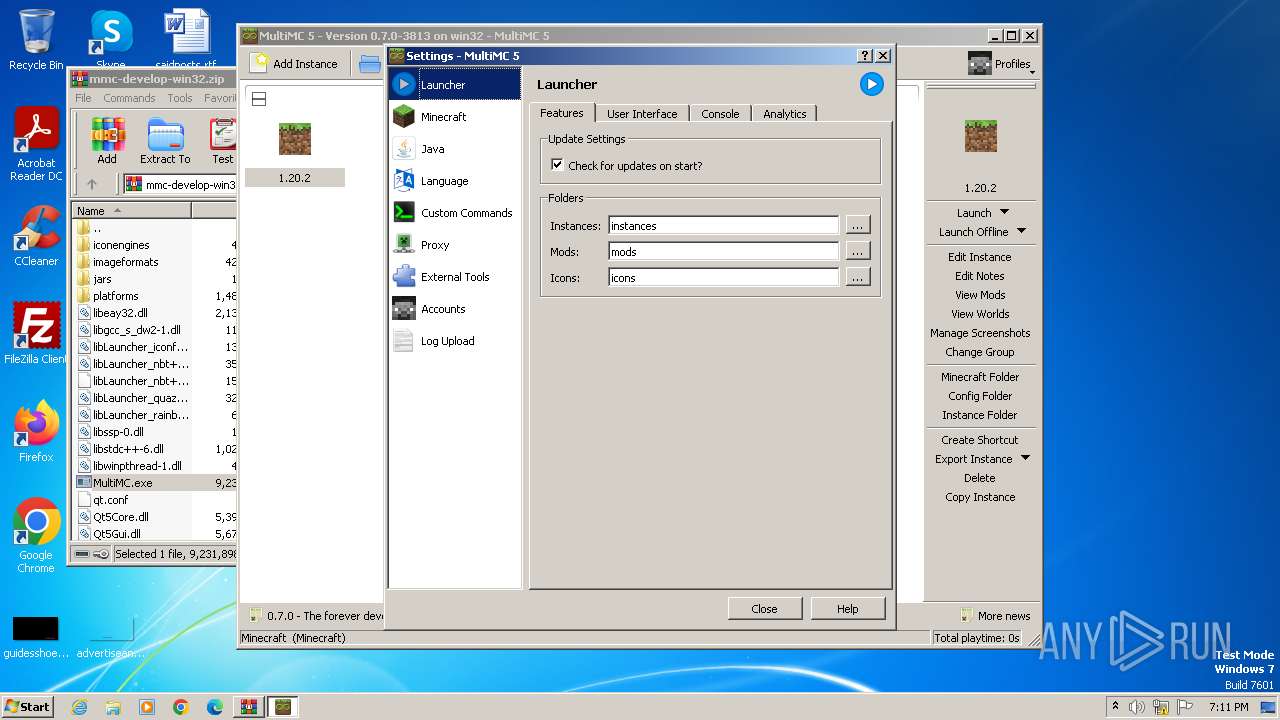Switch to the Features tab

click(x=562, y=113)
